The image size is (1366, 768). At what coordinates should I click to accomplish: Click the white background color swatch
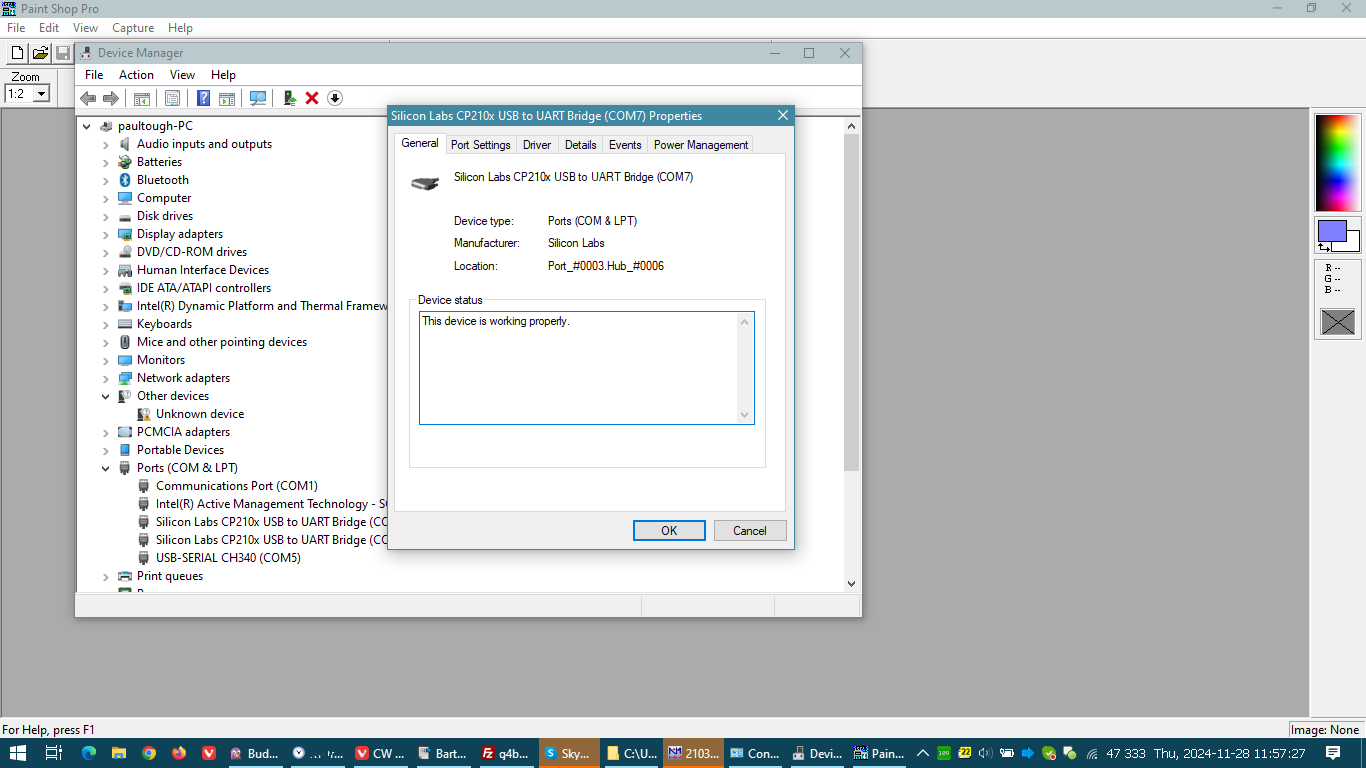[x=1353, y=241]
